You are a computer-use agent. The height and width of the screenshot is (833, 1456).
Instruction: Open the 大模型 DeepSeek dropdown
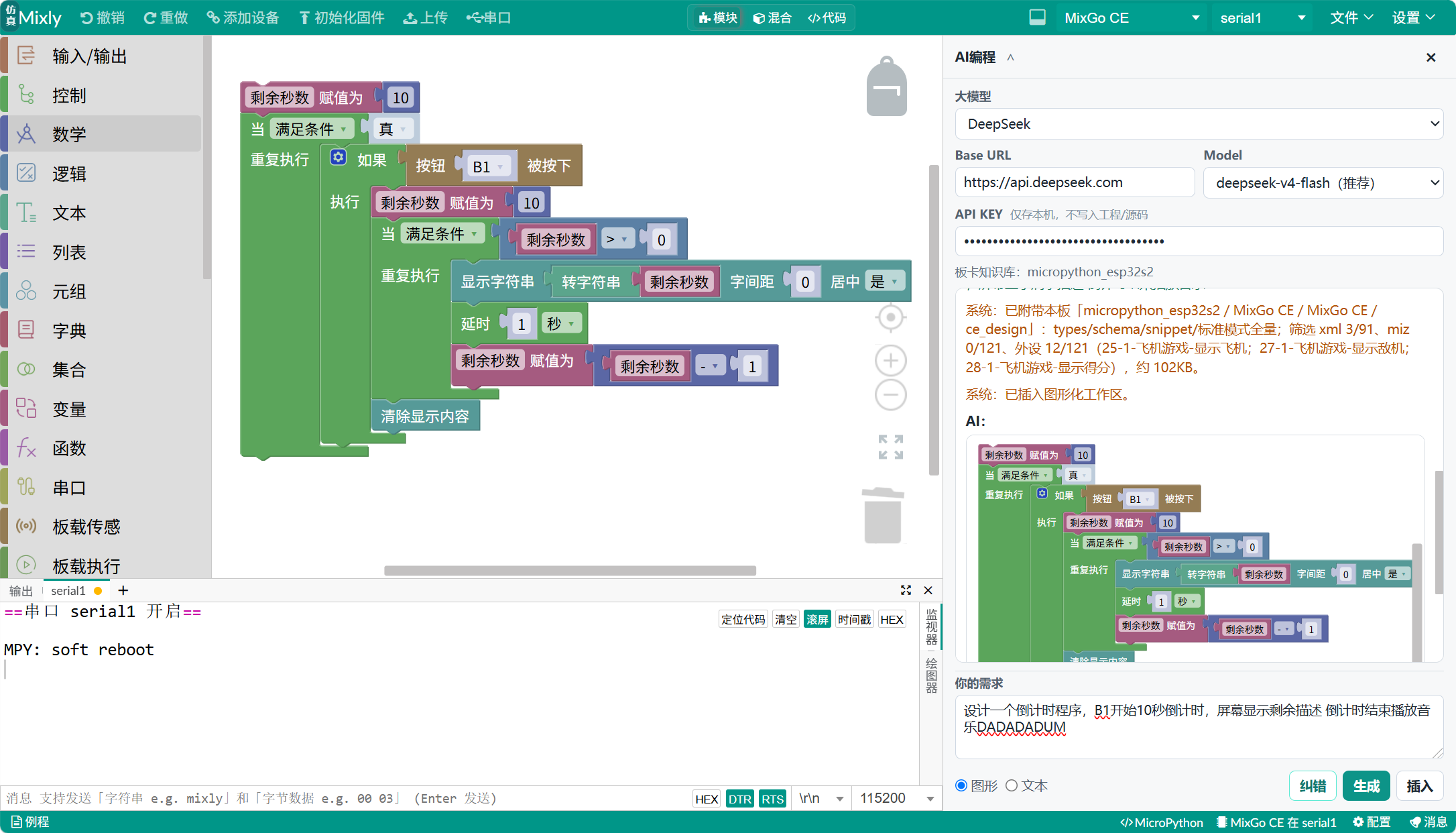[x=1199, y=123]
